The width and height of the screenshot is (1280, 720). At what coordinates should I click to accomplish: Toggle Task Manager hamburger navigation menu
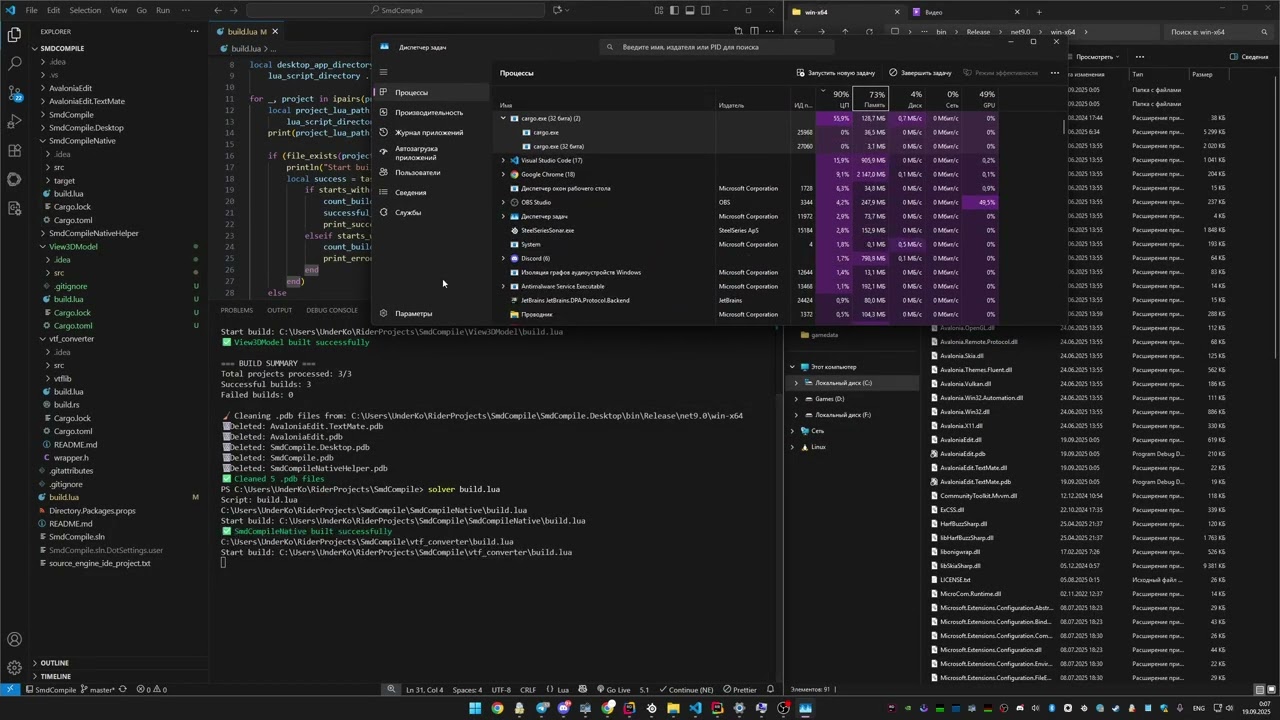point(383,72)
